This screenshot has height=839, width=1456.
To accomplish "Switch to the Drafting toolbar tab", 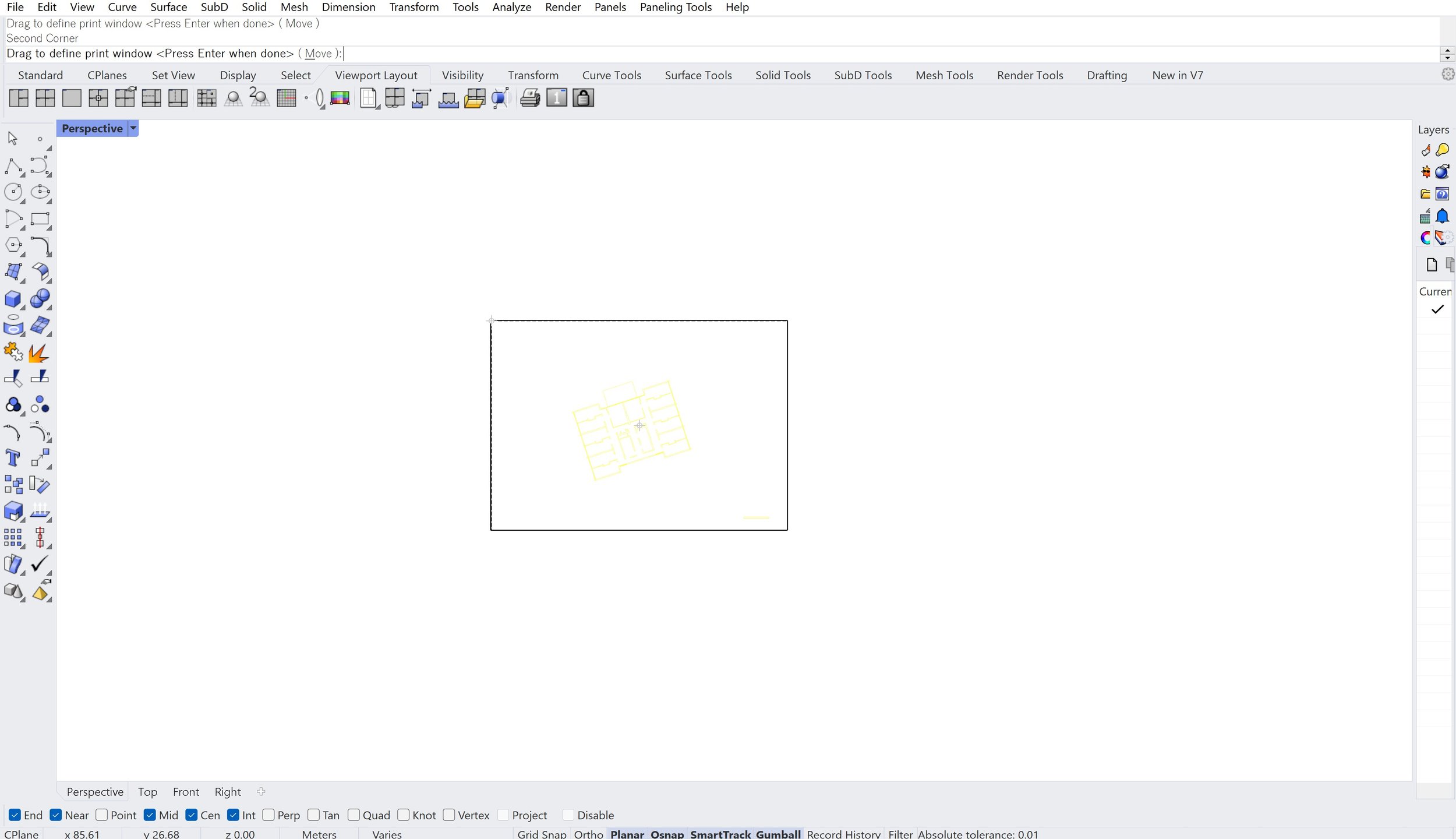I will (x=1107, y=75).
